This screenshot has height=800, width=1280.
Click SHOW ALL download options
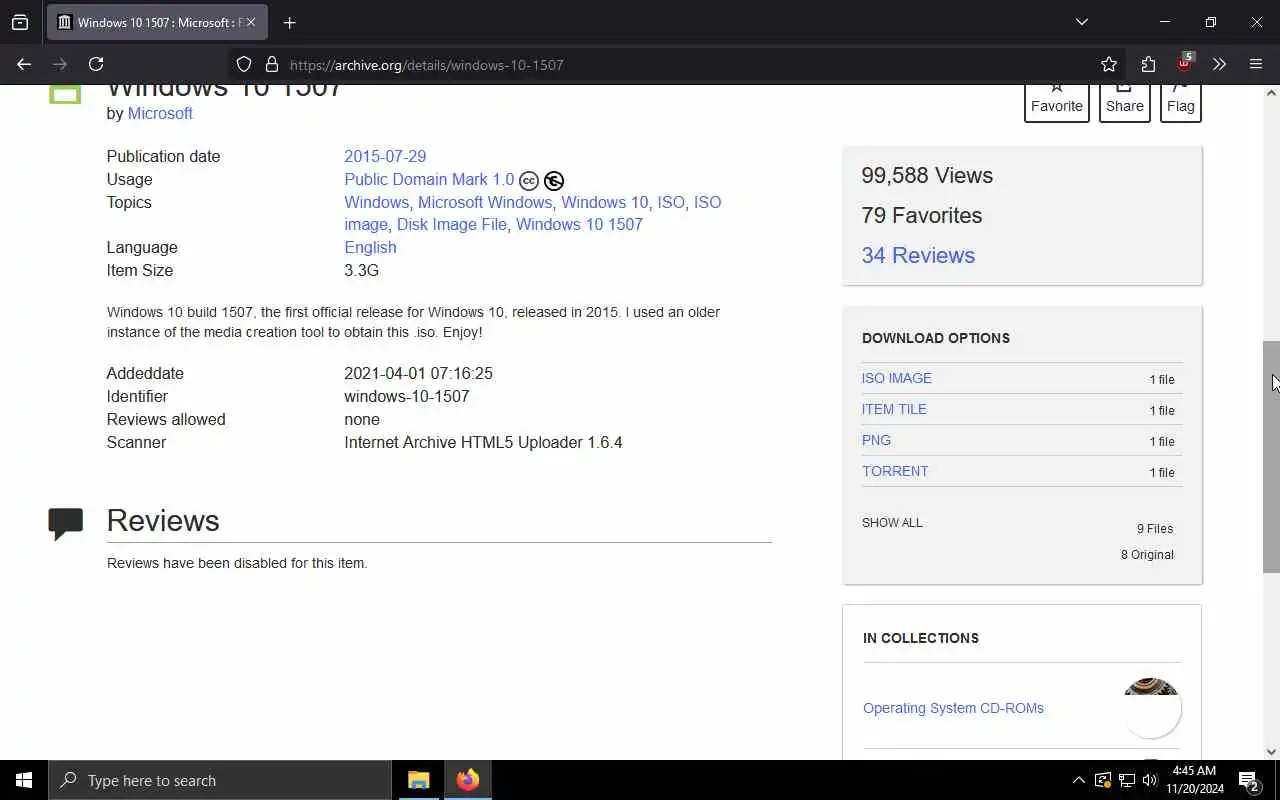coord(892,522)
